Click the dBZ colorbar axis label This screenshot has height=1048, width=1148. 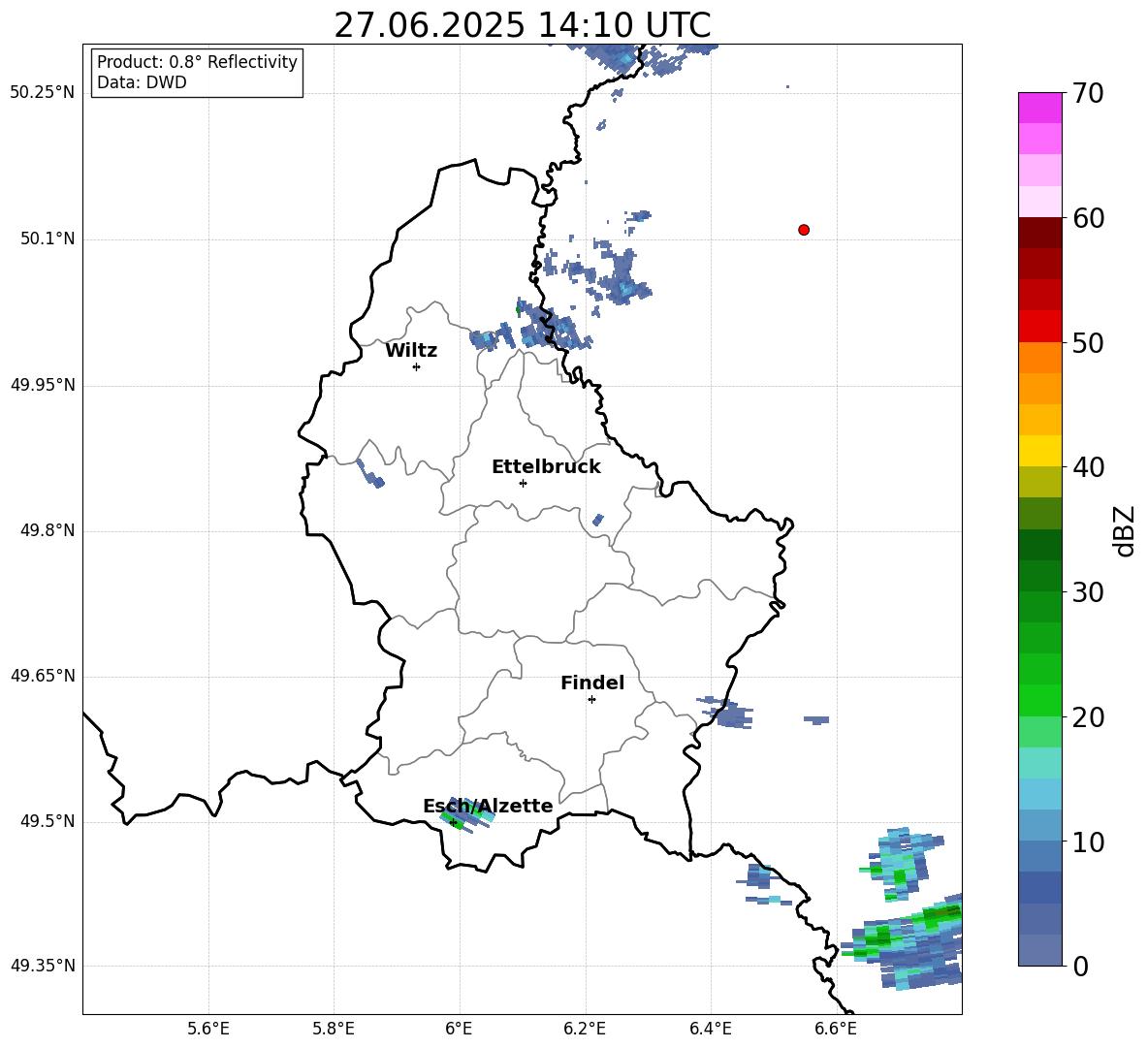(x=1126, y=530)
